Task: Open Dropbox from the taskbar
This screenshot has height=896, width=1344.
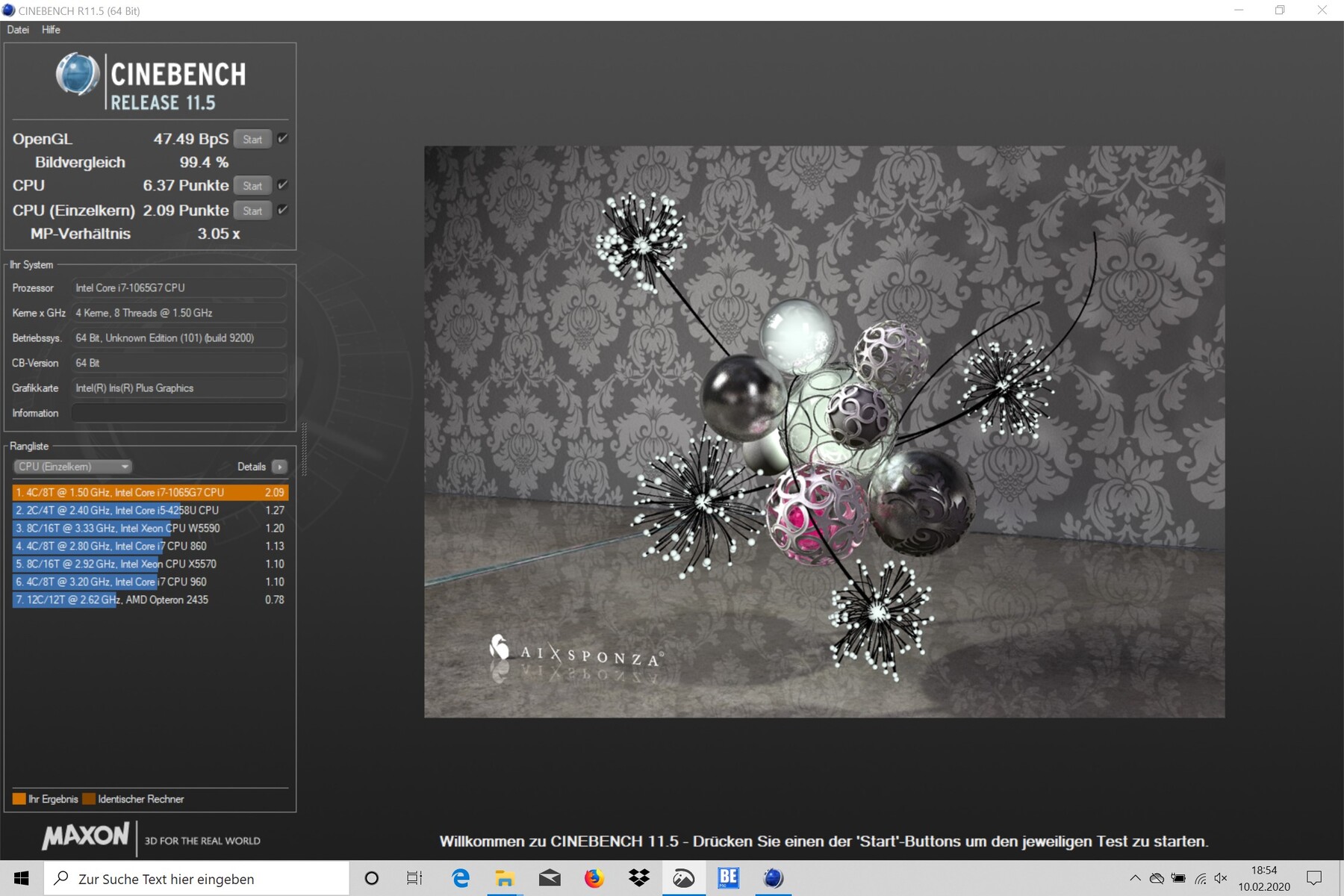Action: tap(639, 878)
